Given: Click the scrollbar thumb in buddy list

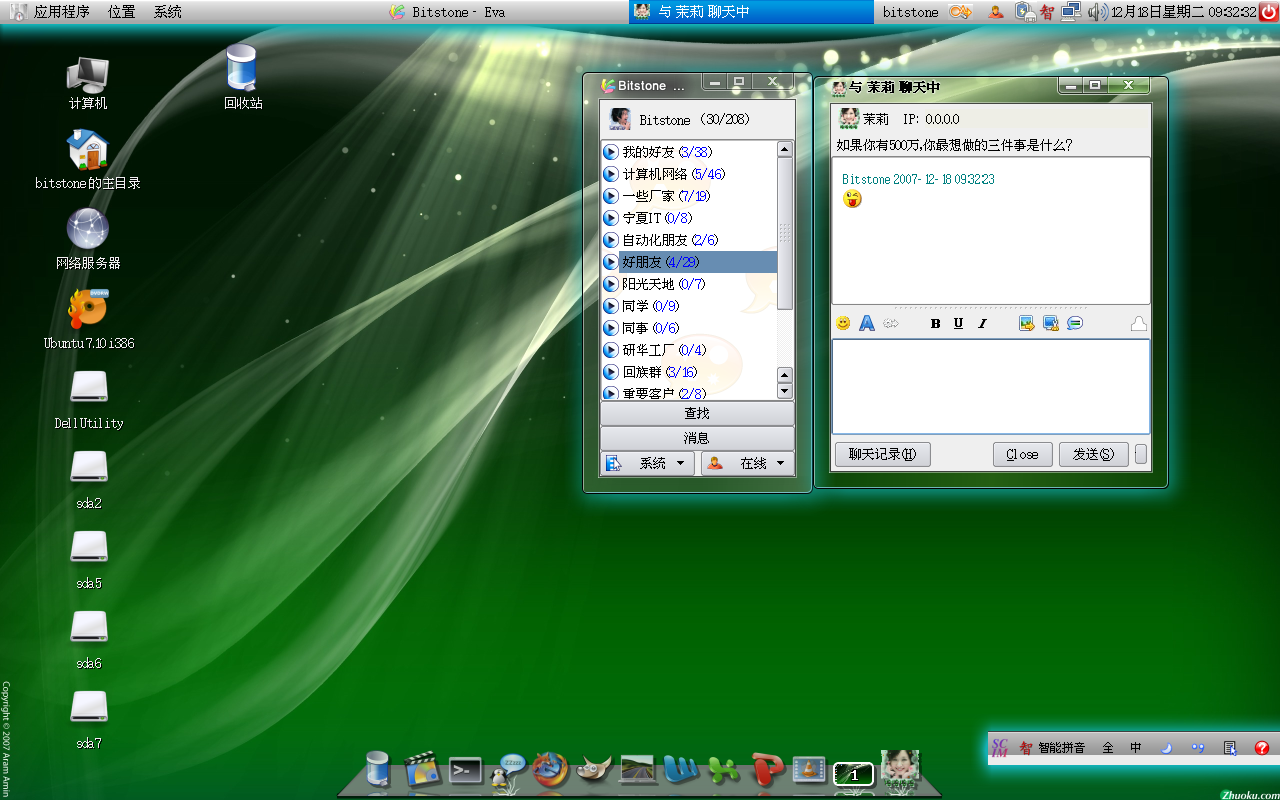Looking at the screenshot, I should click(x=785, y=233).
